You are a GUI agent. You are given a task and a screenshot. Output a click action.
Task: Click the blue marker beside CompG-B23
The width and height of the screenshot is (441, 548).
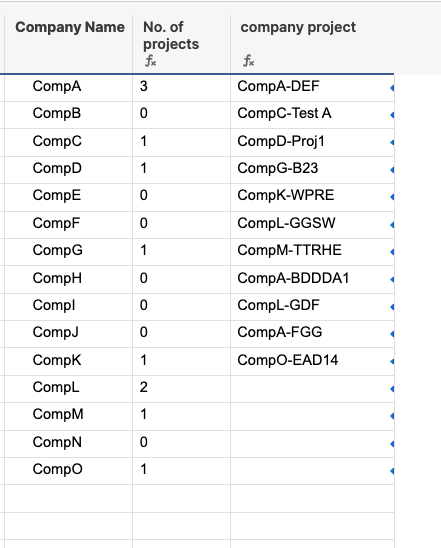392,170
